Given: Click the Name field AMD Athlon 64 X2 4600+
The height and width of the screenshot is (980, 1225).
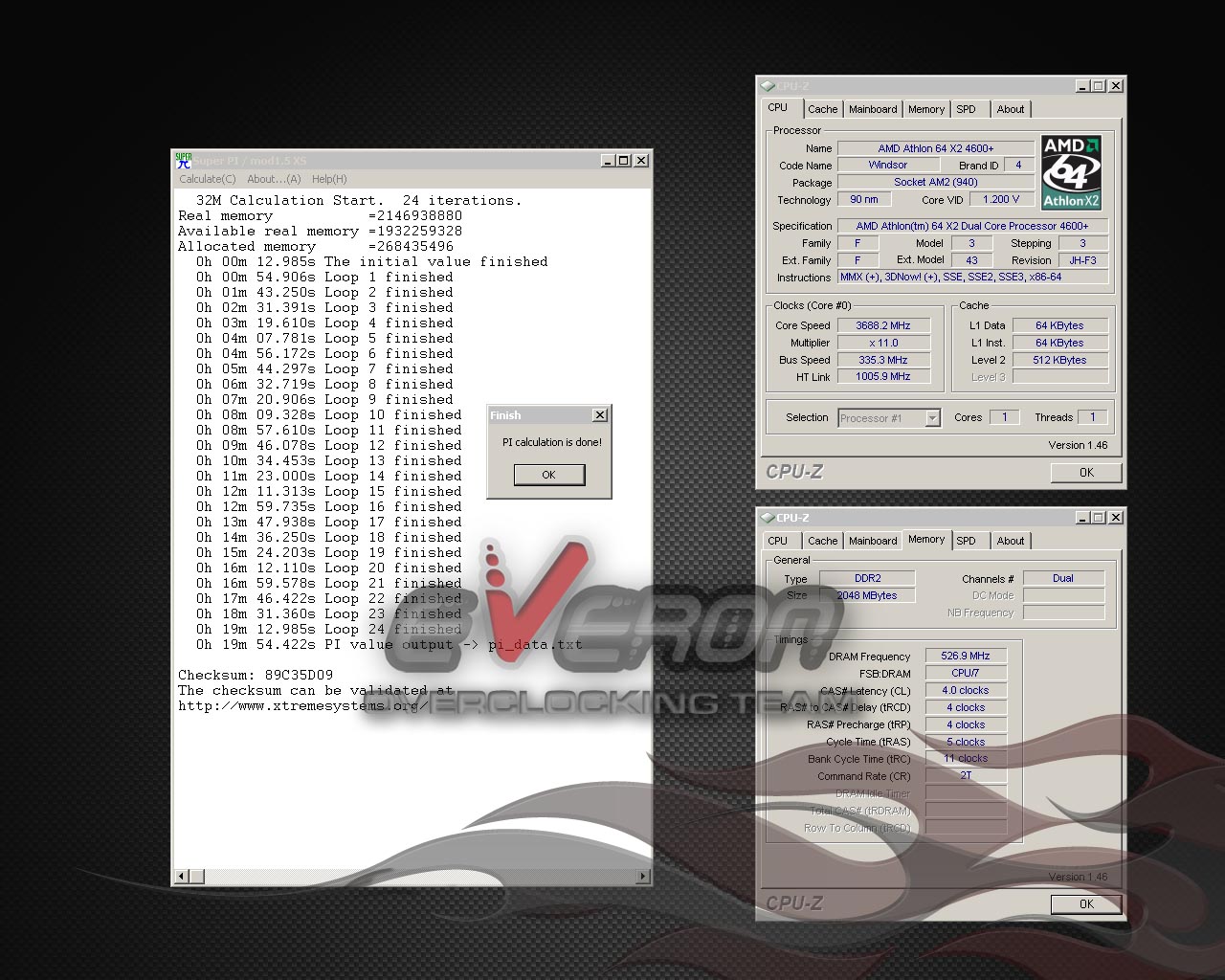Looking at the screenshot, I should (x=935, y=148).
